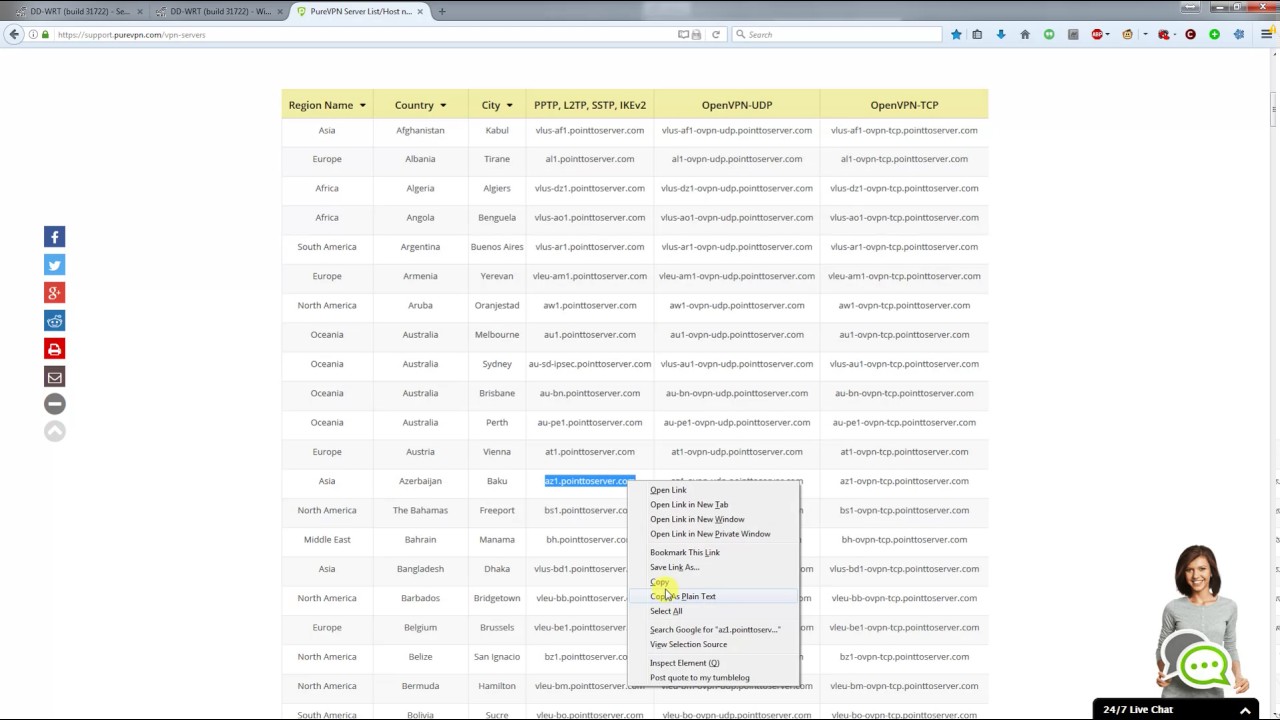
Task: Click the dark red C extension icon
Action: (1190, 34)
